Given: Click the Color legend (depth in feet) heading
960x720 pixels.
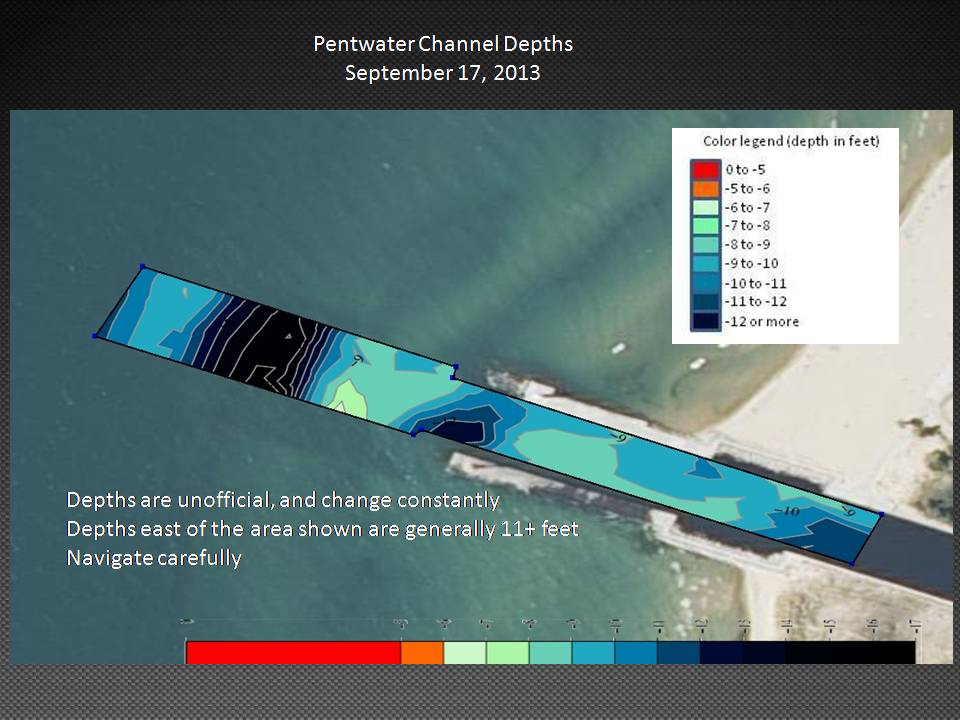Looking at the screenshot, I should (x=790, y=142).
